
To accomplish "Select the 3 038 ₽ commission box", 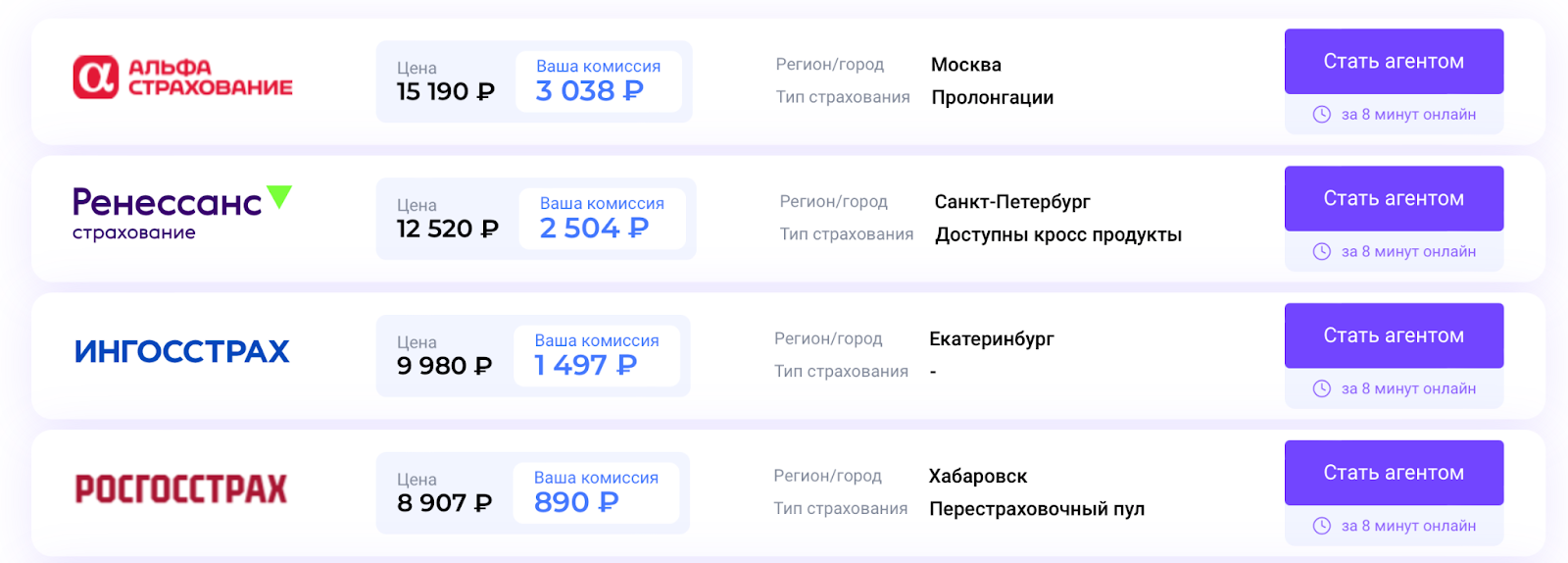I will point(598,81).
